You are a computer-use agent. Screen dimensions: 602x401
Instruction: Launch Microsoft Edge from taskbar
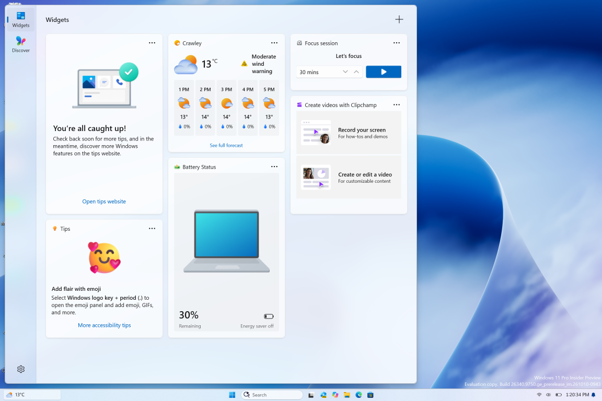[359, 395]
